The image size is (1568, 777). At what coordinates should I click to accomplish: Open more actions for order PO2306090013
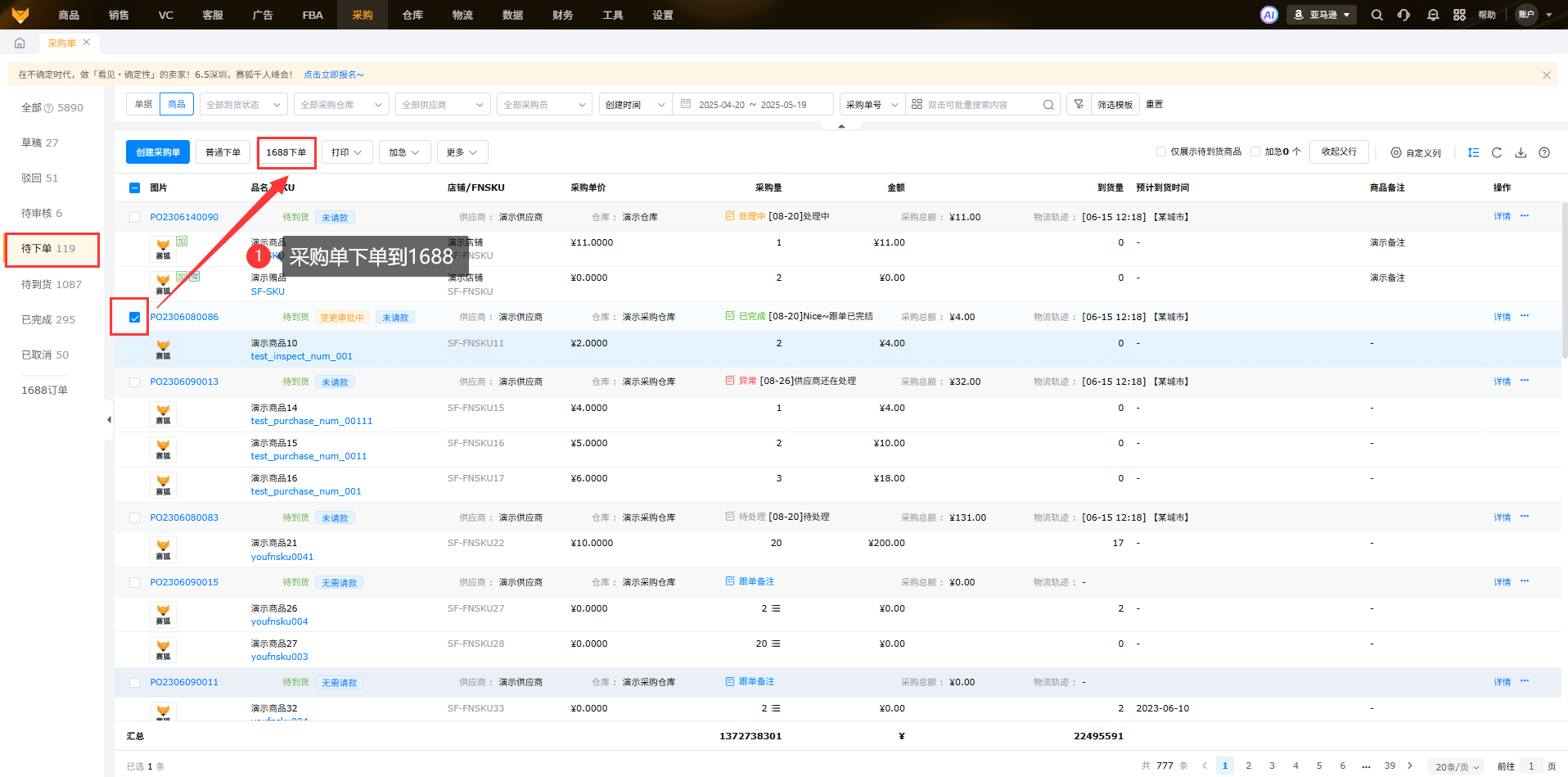click(1525, 381)
